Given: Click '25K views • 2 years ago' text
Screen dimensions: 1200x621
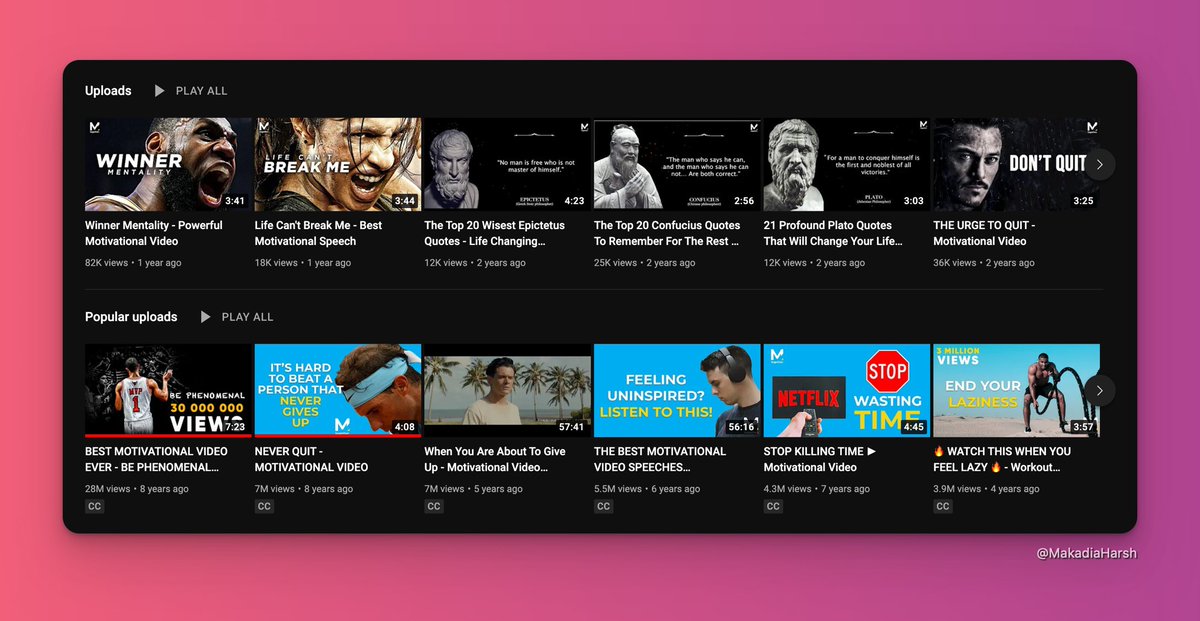Looking at the screenshot, I should point(645,263).
